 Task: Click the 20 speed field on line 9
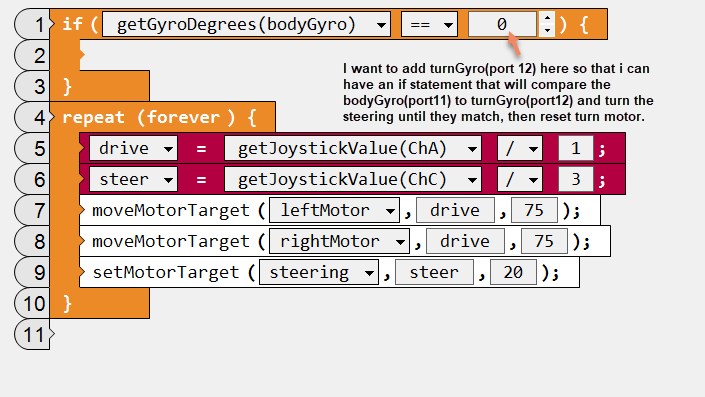coord(513,272)
